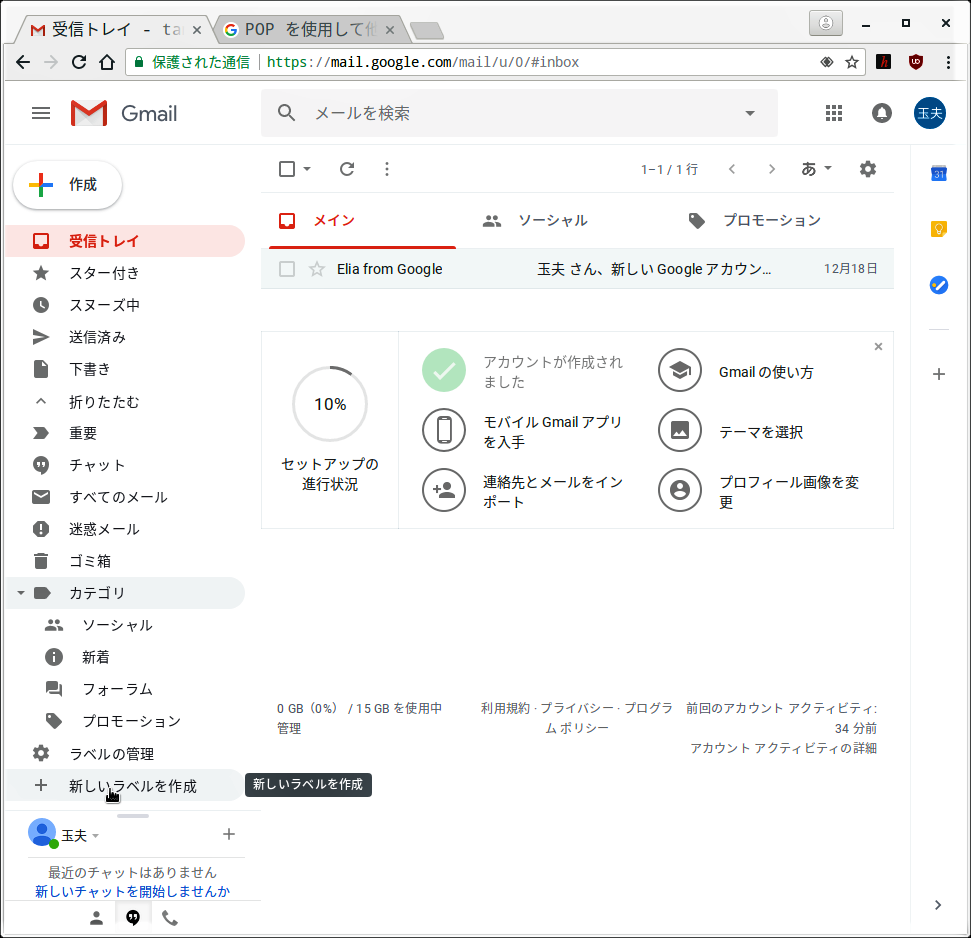Click the メールを検索 search field
The width and height of the screenshot is (971, 938).
519,113
